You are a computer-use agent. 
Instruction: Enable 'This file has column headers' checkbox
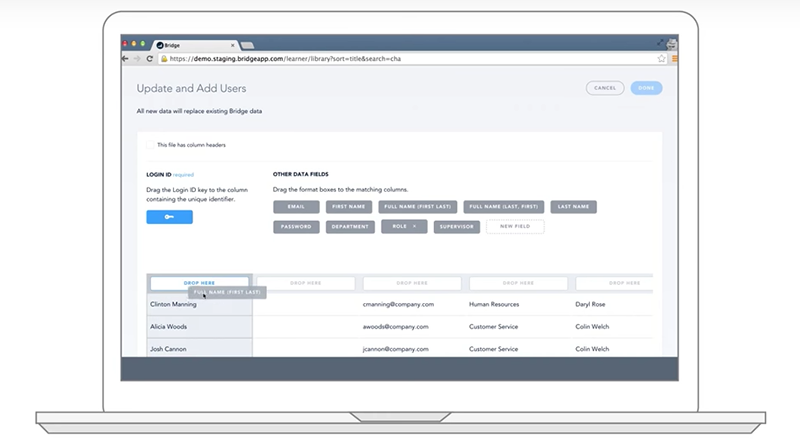[x=150, y=145]
